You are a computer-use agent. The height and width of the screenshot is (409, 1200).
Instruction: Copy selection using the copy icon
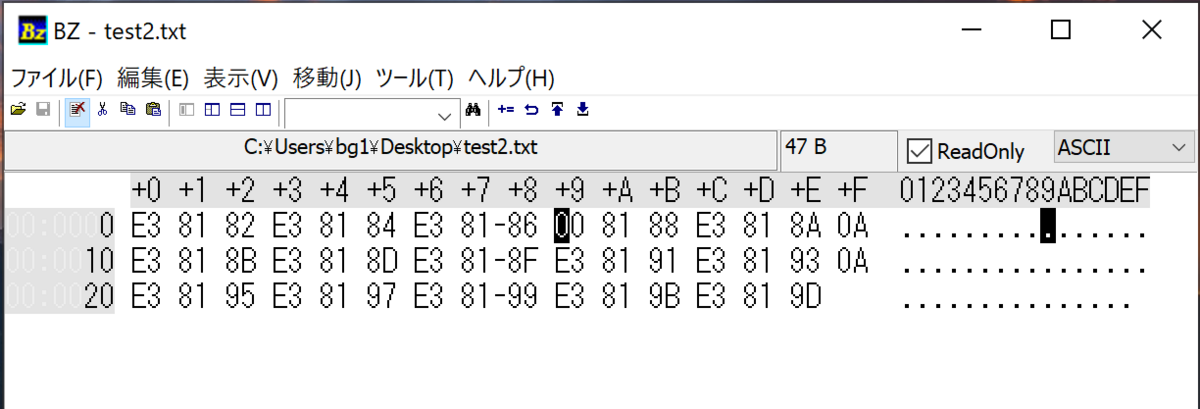pyautogui.click(x=127, y=110)
